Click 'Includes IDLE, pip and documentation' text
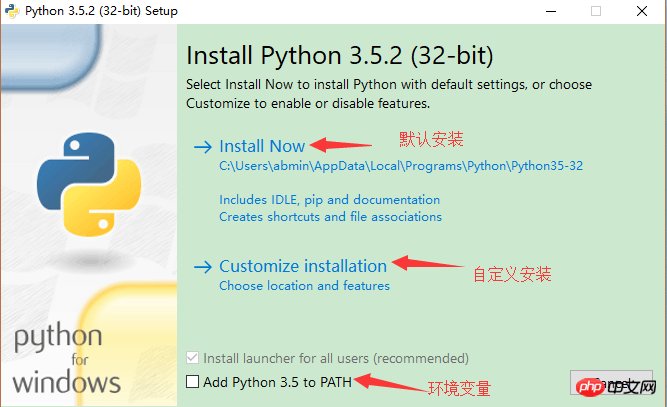This screenshot has width=667, height=407. 330,200
